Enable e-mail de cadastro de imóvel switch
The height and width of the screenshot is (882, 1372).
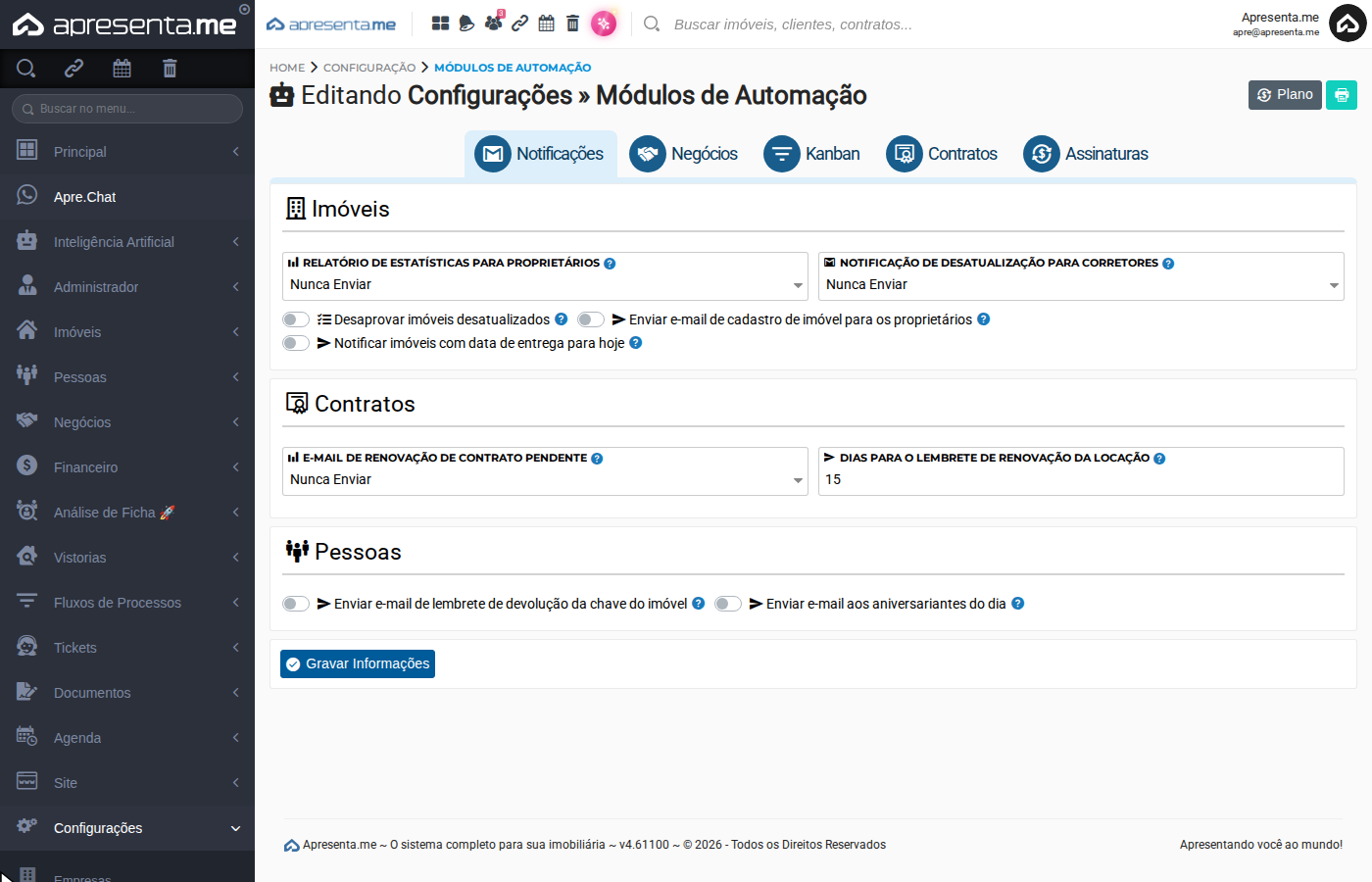591,319
